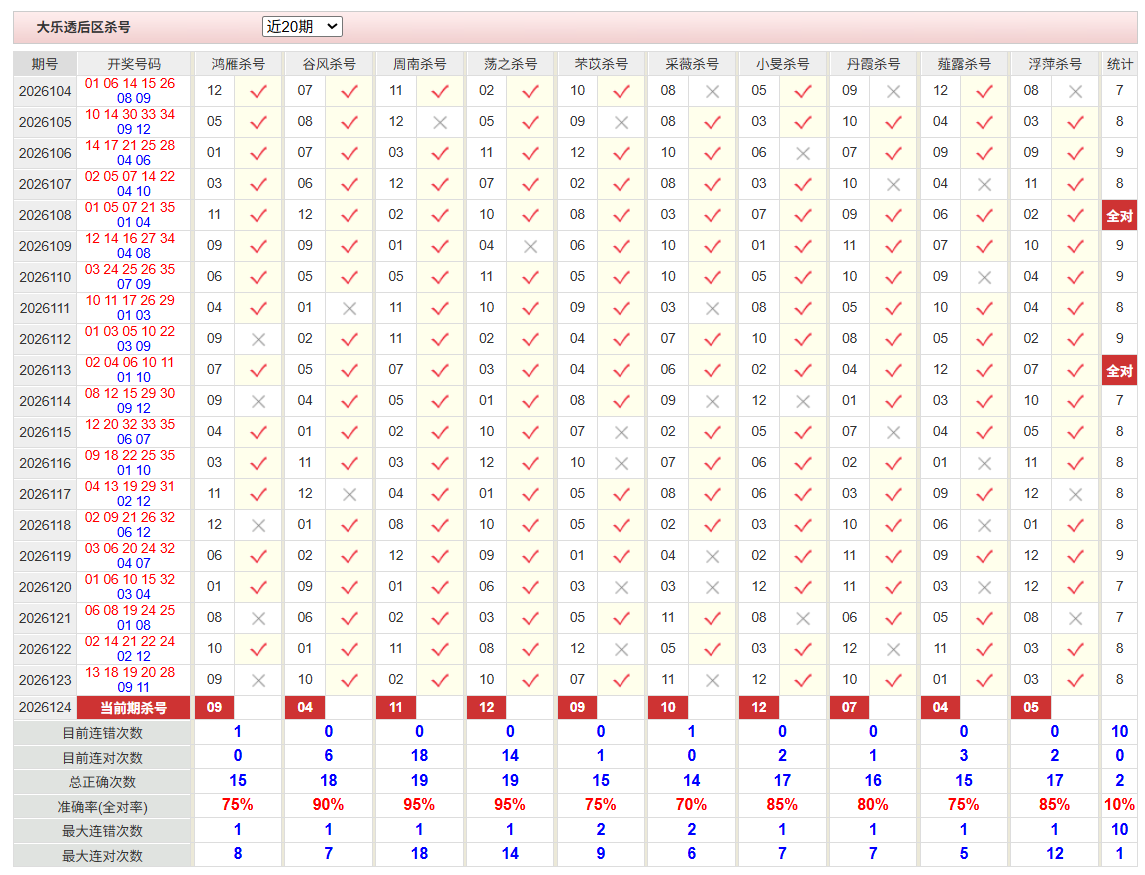Click the 浮萍杀号 column header
The height and width of the screenshot is (875, 1145).
(x=1054, y=64)
